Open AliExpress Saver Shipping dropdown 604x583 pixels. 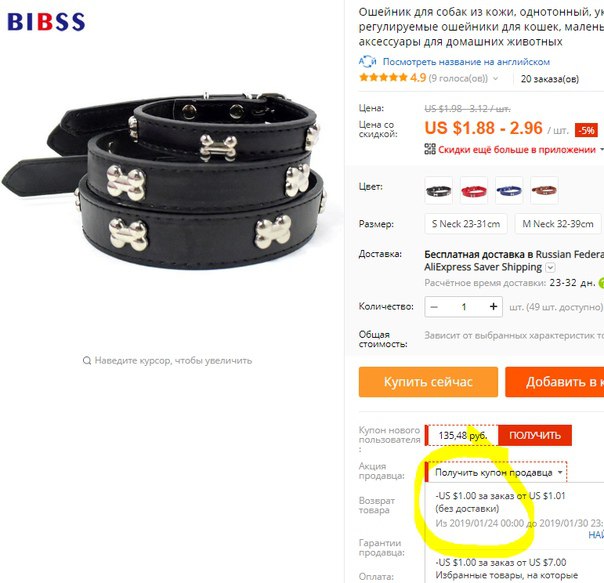point(551,267)
